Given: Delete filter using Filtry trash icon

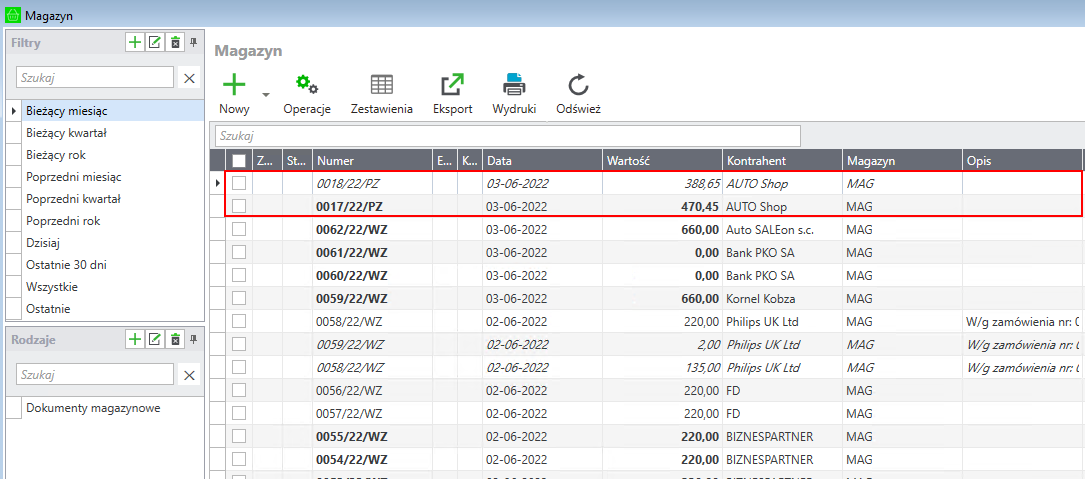Looking at the screenshot, I should 175,42.
